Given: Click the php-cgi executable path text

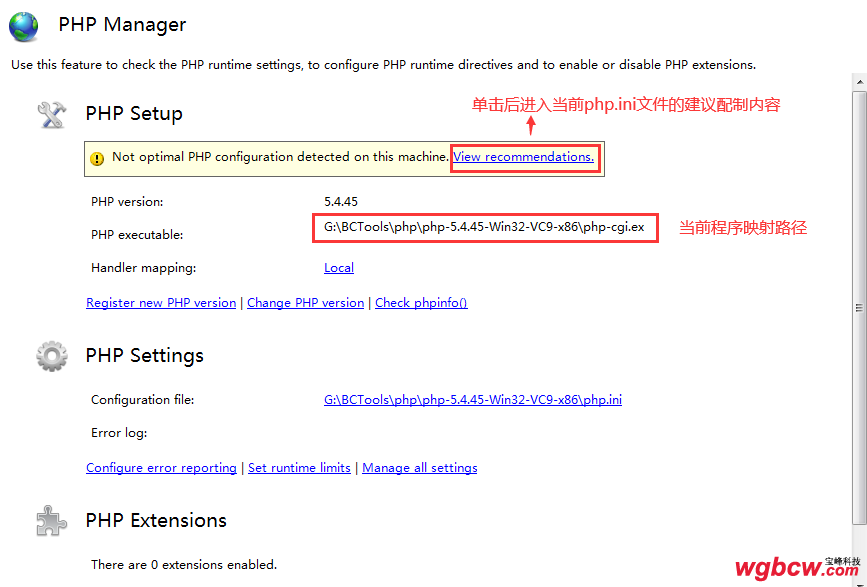Looking at the screenshot, I should [x=484, y=227].
